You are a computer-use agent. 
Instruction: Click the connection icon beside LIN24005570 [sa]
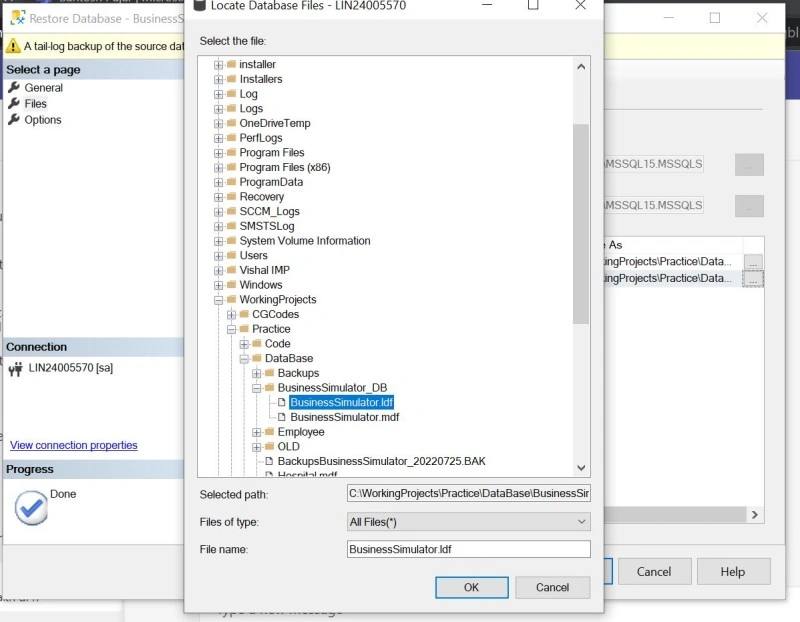click(x=16, y=368)
